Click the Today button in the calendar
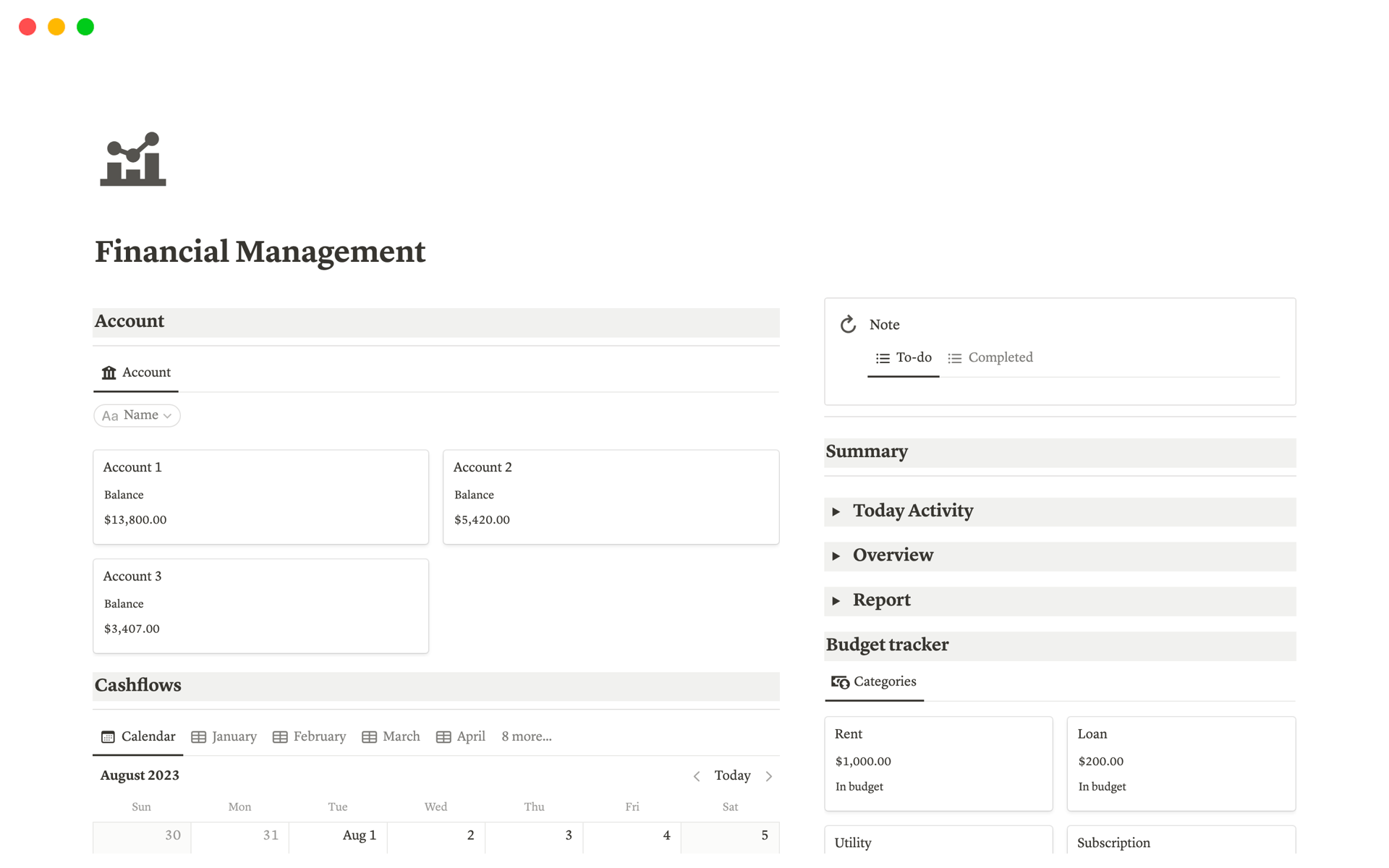 (x=732, y=775)
